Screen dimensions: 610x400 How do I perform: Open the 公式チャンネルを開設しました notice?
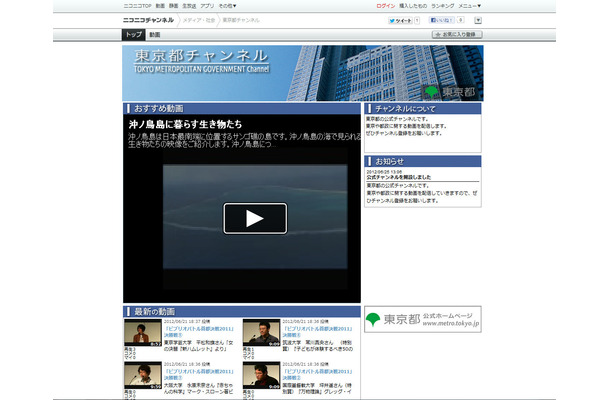pyautogui.click(x=399, y=177)
